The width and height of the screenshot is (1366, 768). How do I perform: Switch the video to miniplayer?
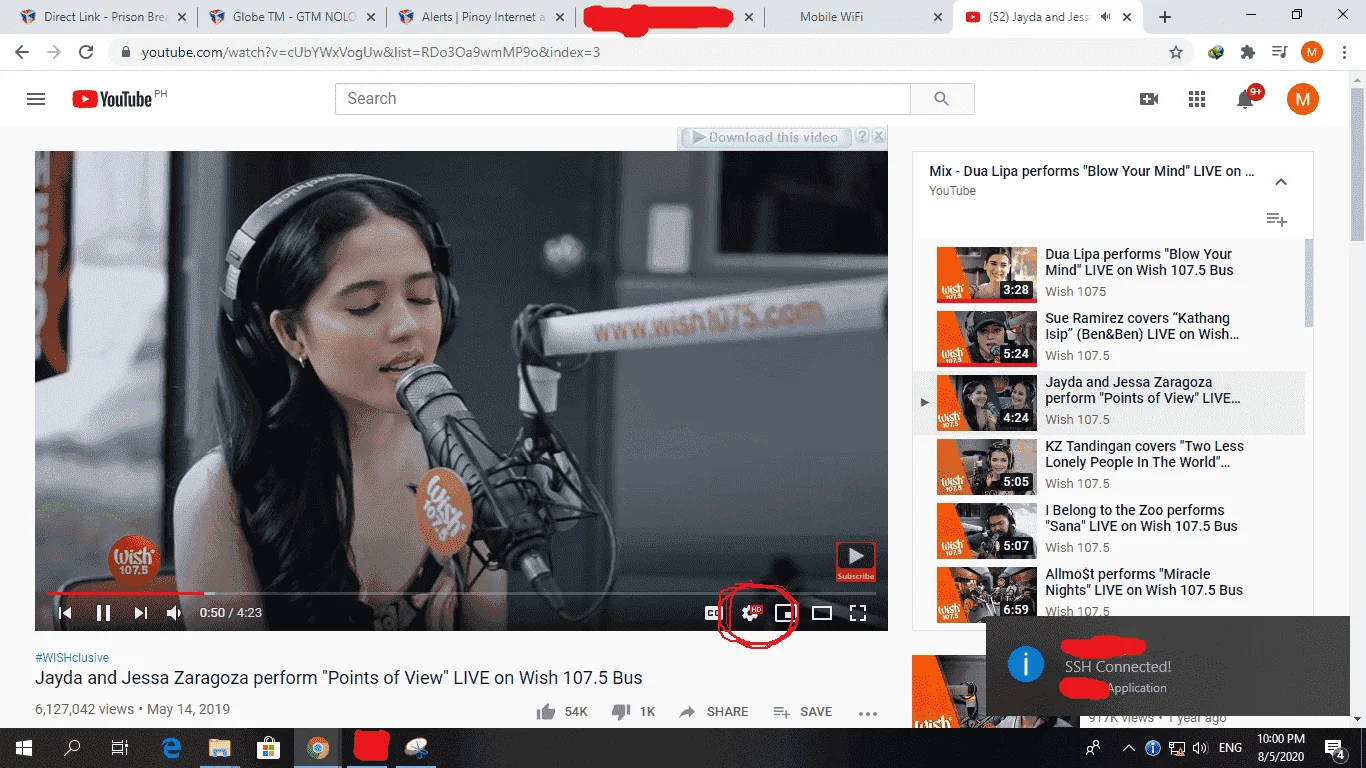tap(786, 613)
